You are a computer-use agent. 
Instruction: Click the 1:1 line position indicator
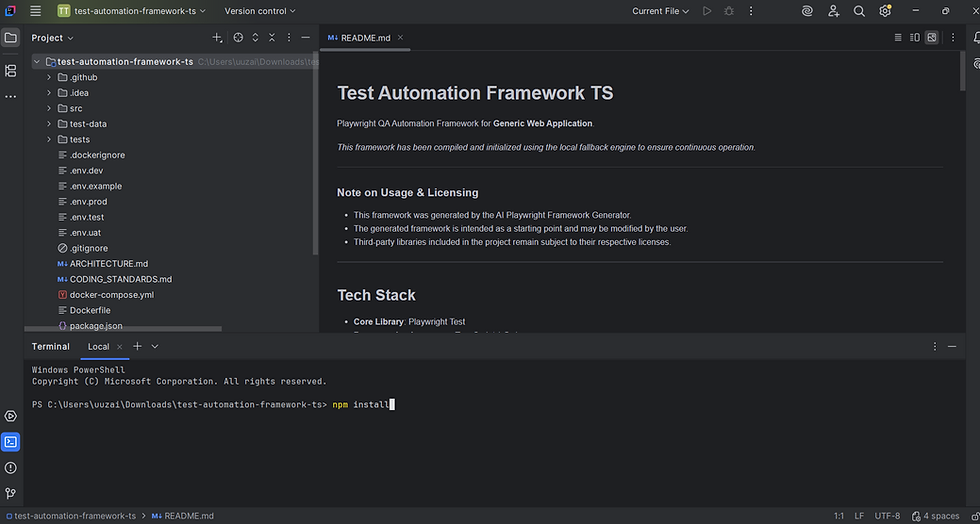click(839, 516)
